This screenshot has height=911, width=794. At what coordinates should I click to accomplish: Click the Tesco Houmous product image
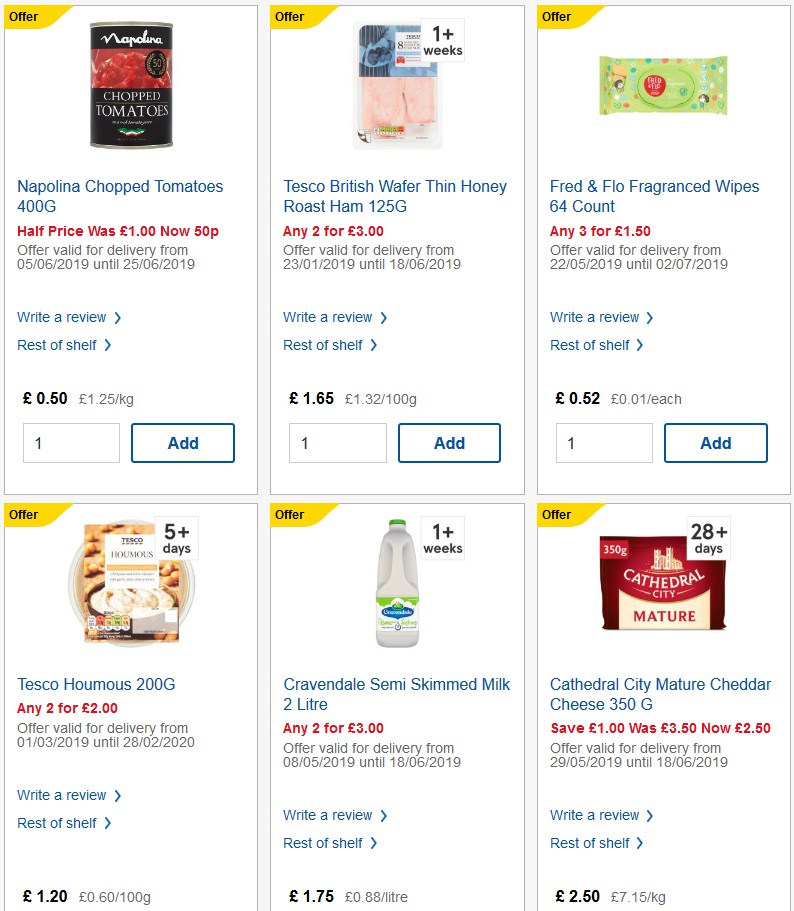[x=131, y=583]
